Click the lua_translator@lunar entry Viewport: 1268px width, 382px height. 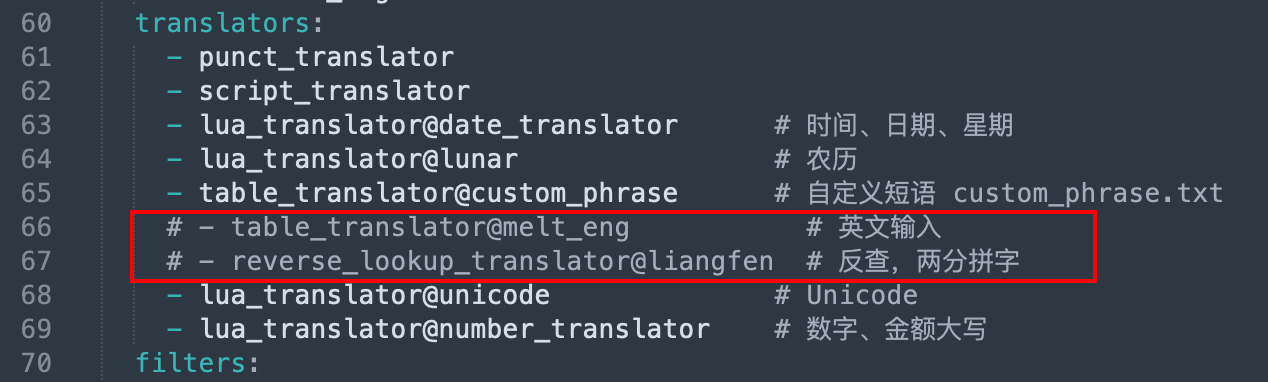point(358,159)
